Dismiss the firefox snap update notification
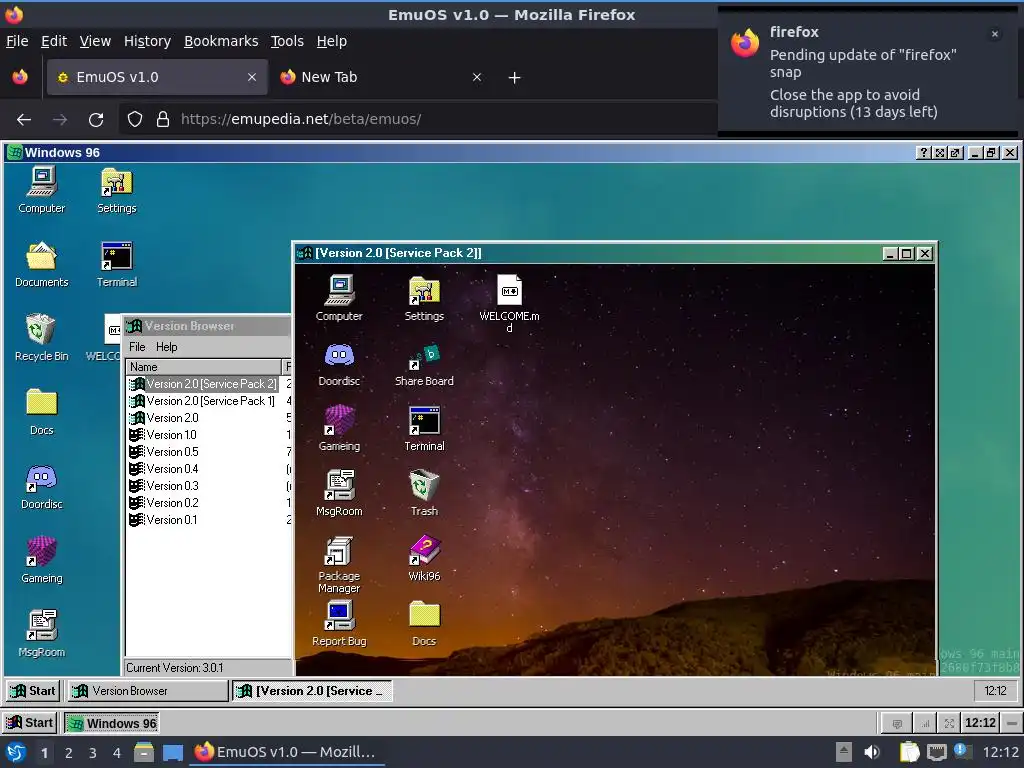The height and width of the screenshot is (768, 1024). [995, 34]
